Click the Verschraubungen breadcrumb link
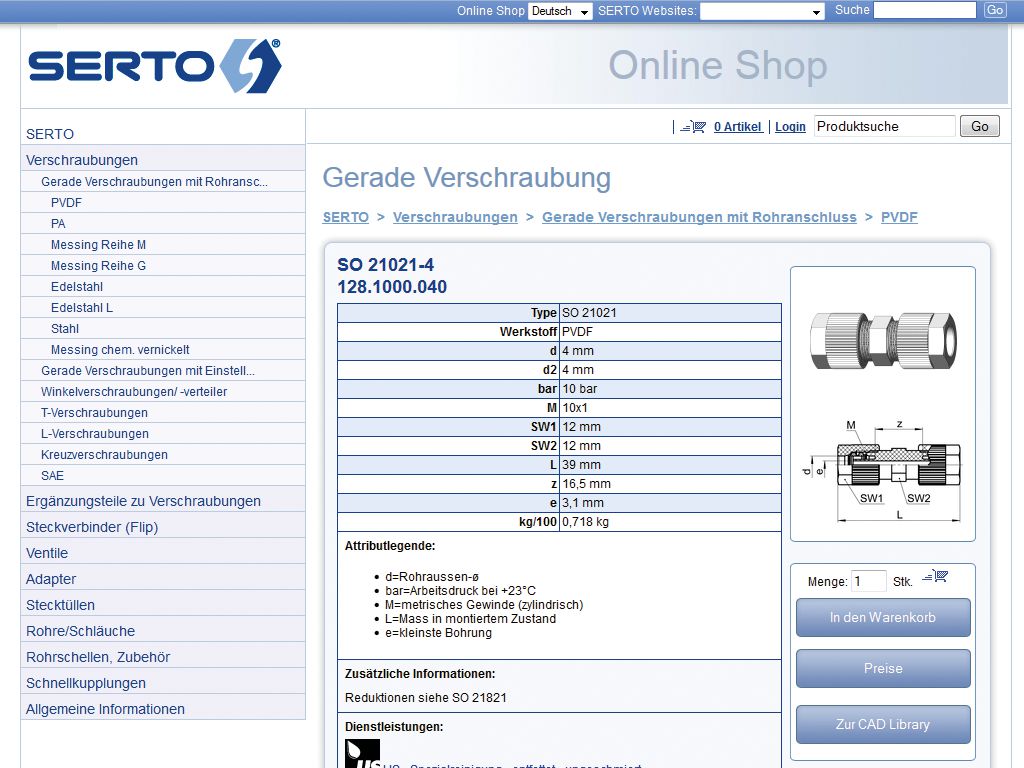This screenshot has width=1024, height=768. tap(455, 217)
